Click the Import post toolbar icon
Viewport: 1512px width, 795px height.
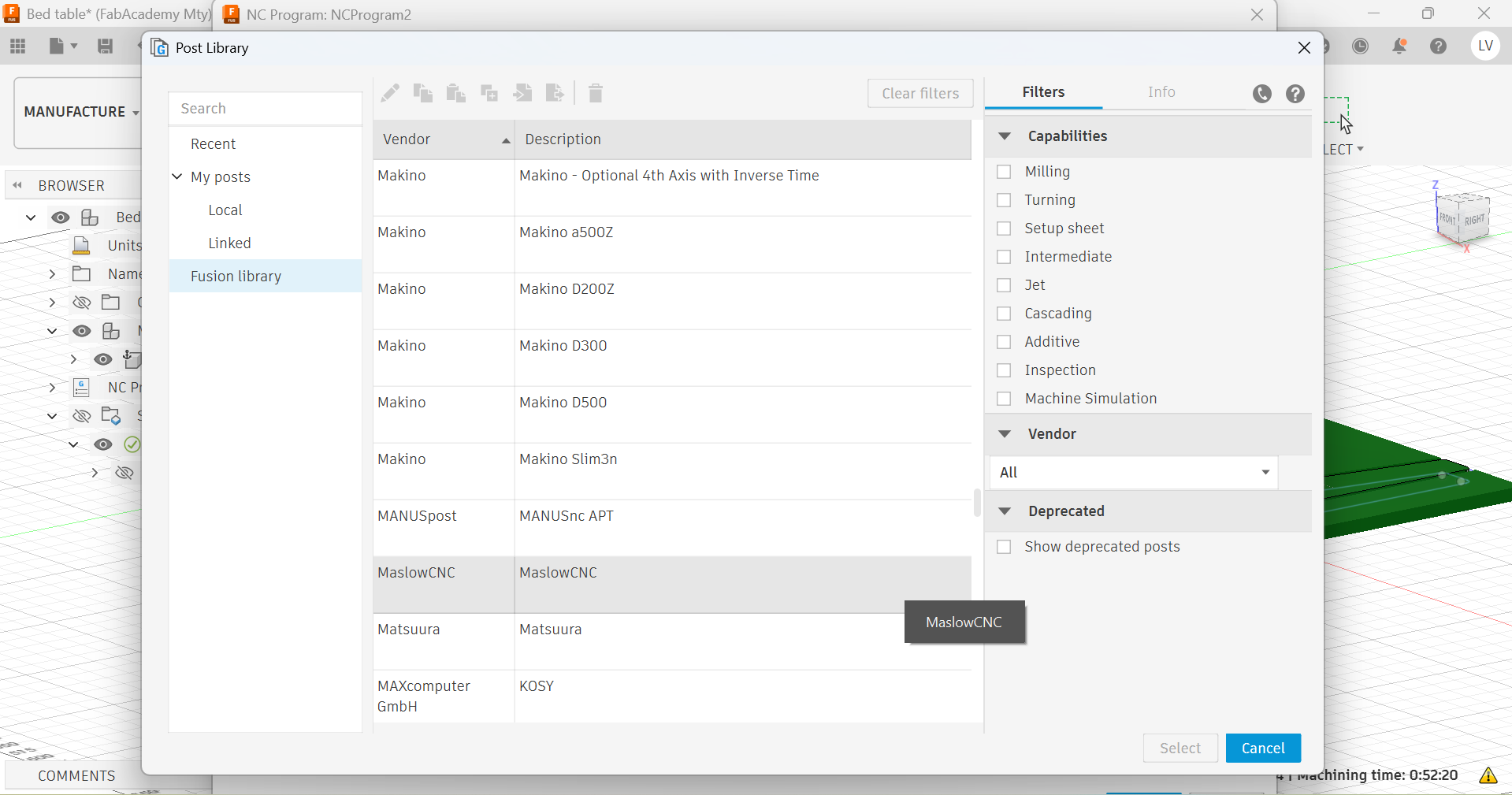pos(522,93)
